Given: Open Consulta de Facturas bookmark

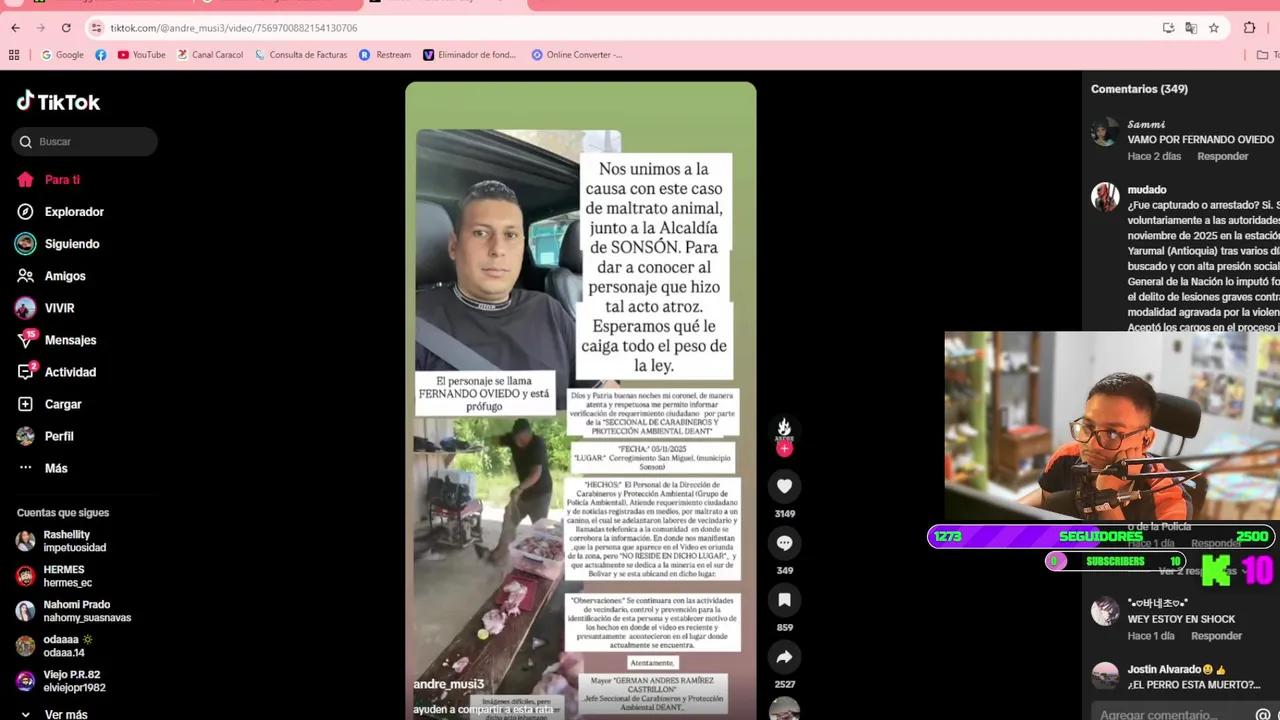Looking at the screenshot, I should (x=301, y=55).
